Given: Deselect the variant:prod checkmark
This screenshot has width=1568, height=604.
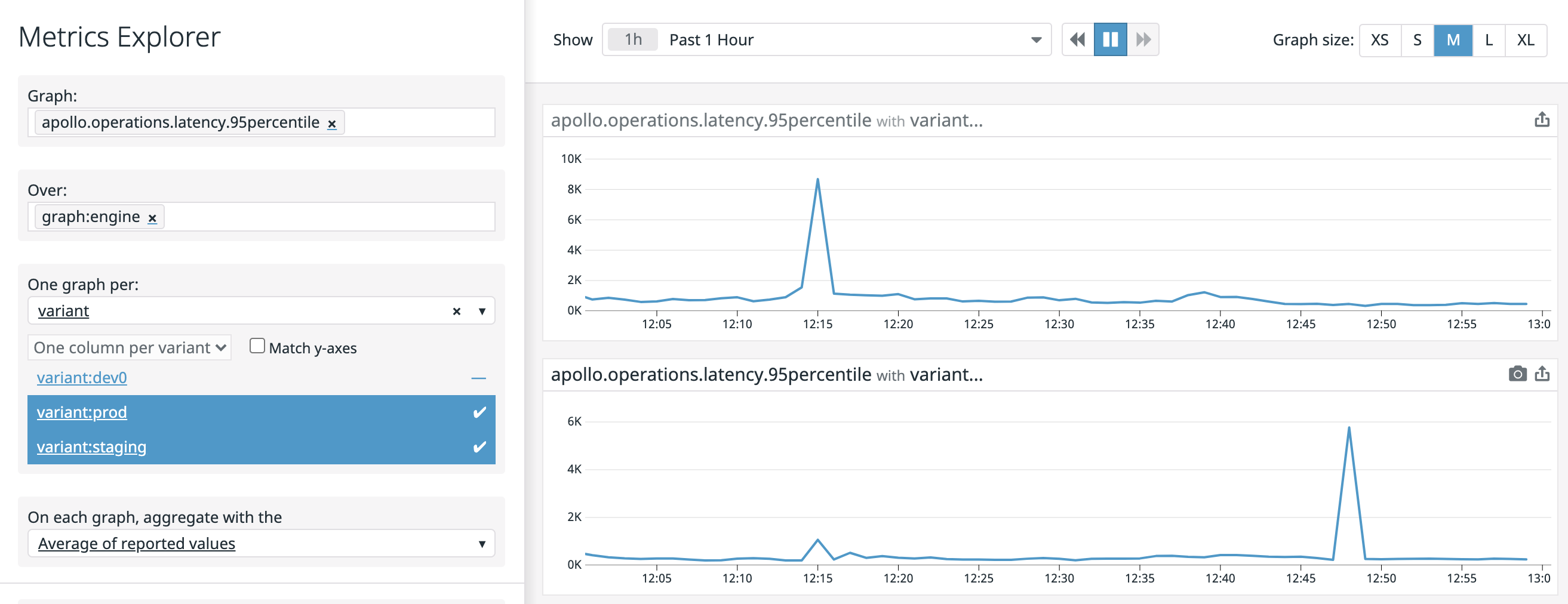Looking at the screenshot, I should click(478, 412).
